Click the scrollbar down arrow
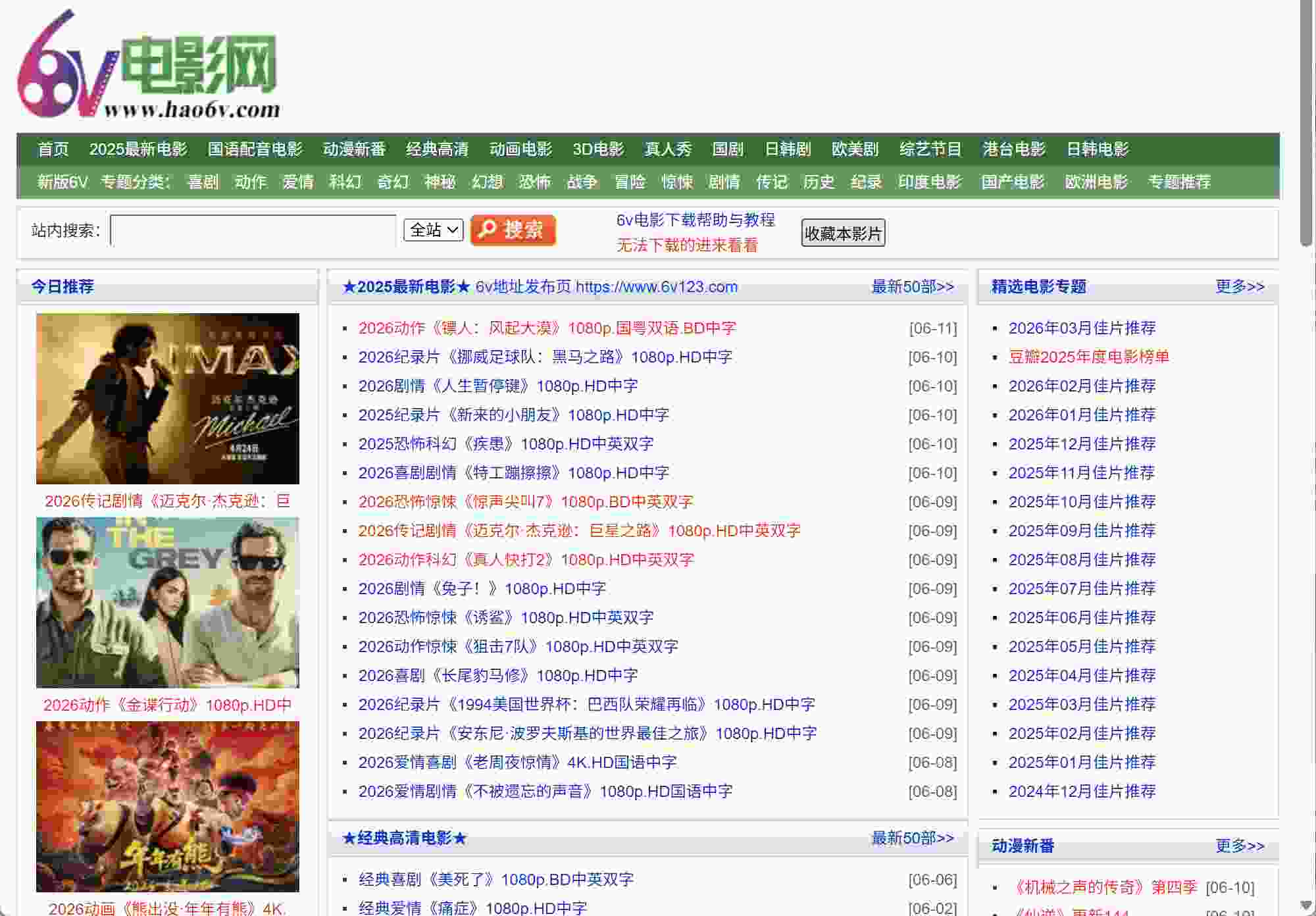 click(1307, 905)
